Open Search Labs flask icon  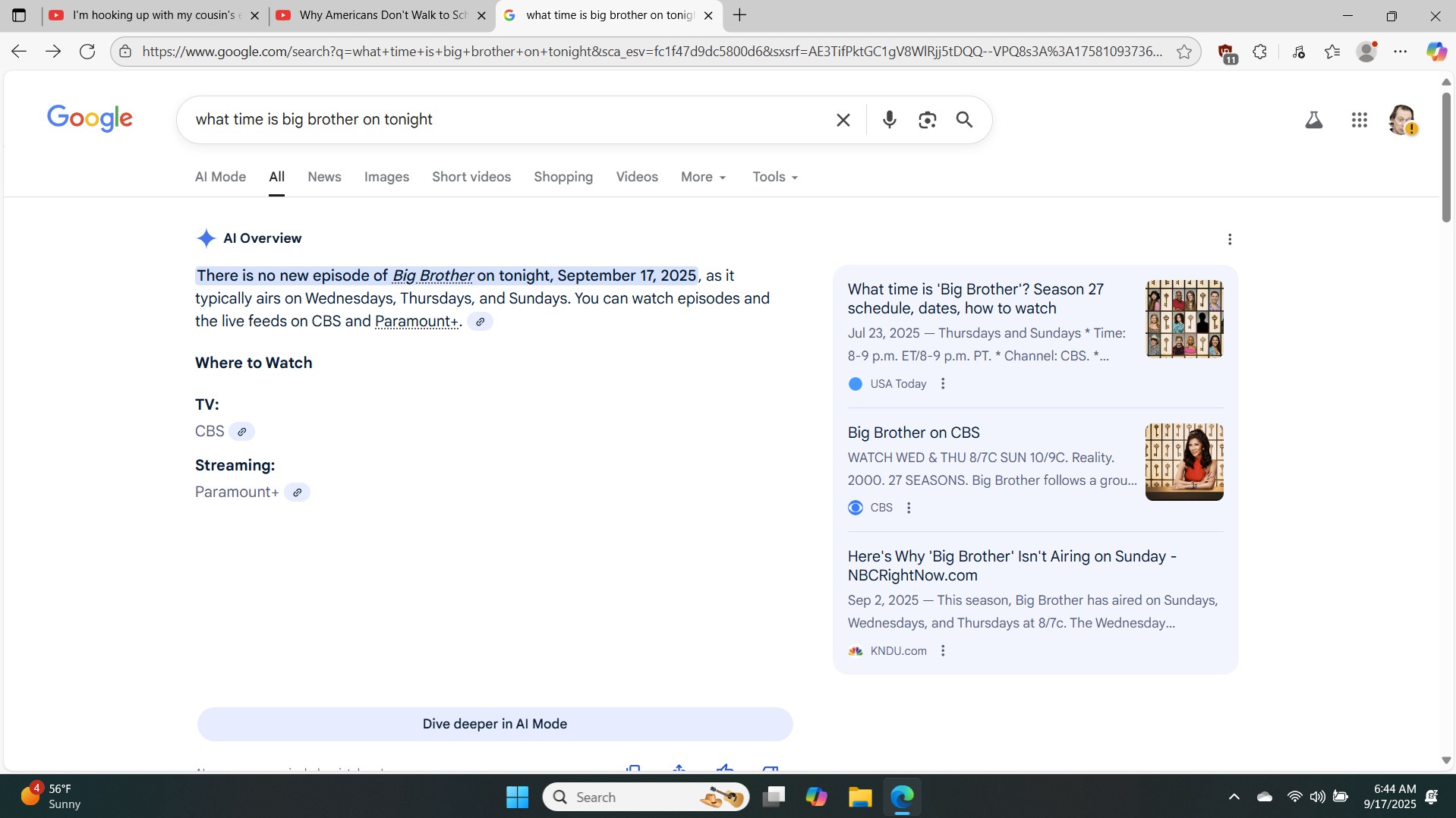(1314, 120)
